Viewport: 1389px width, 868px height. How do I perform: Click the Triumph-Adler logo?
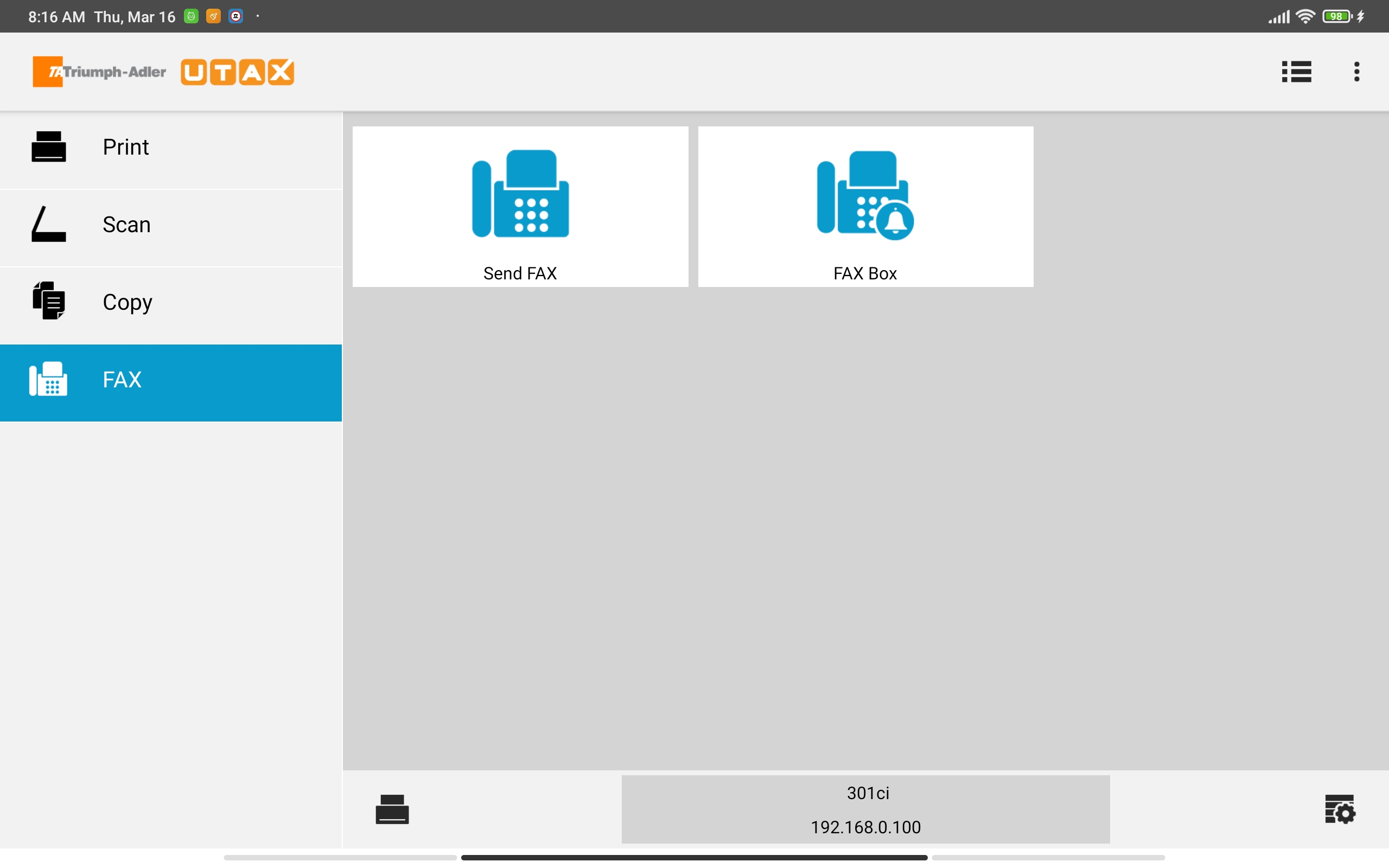pyautogui.click(x=99, y=72)
